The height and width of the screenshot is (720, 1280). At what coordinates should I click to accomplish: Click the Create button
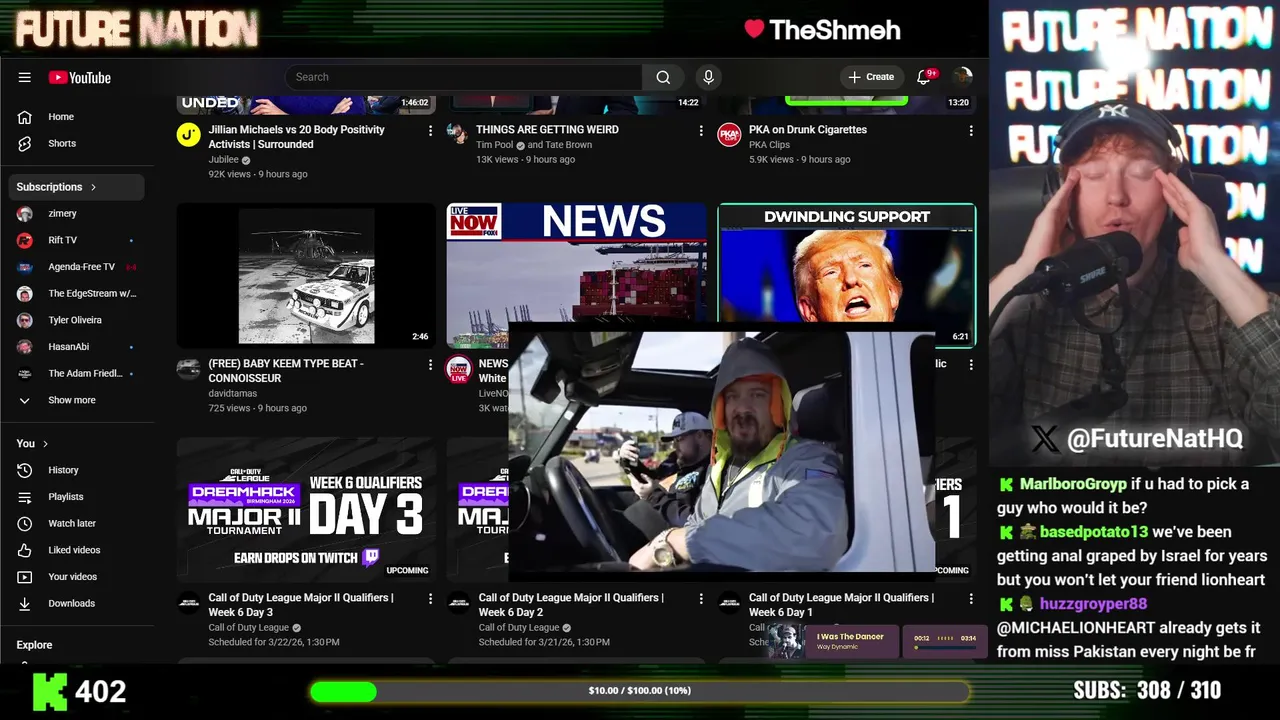coord(871,77)
